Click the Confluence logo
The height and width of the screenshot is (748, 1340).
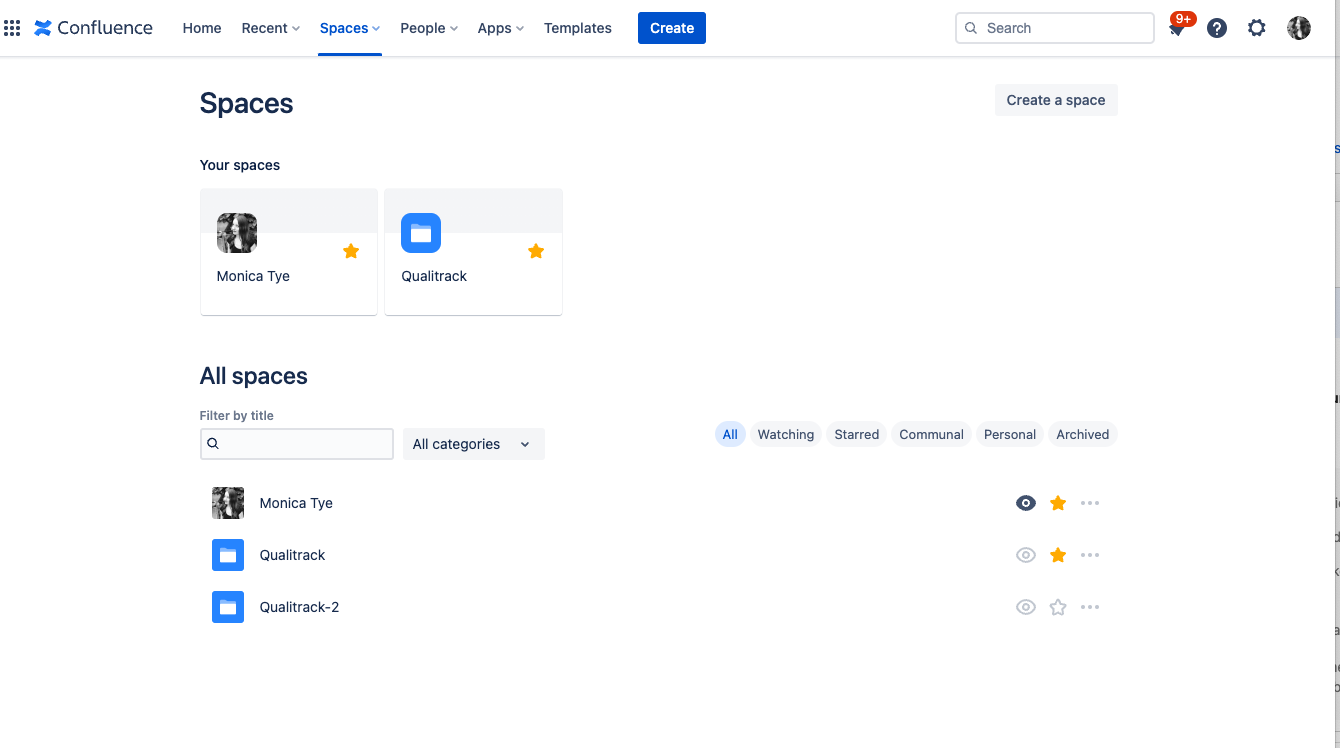pos(93,28)
